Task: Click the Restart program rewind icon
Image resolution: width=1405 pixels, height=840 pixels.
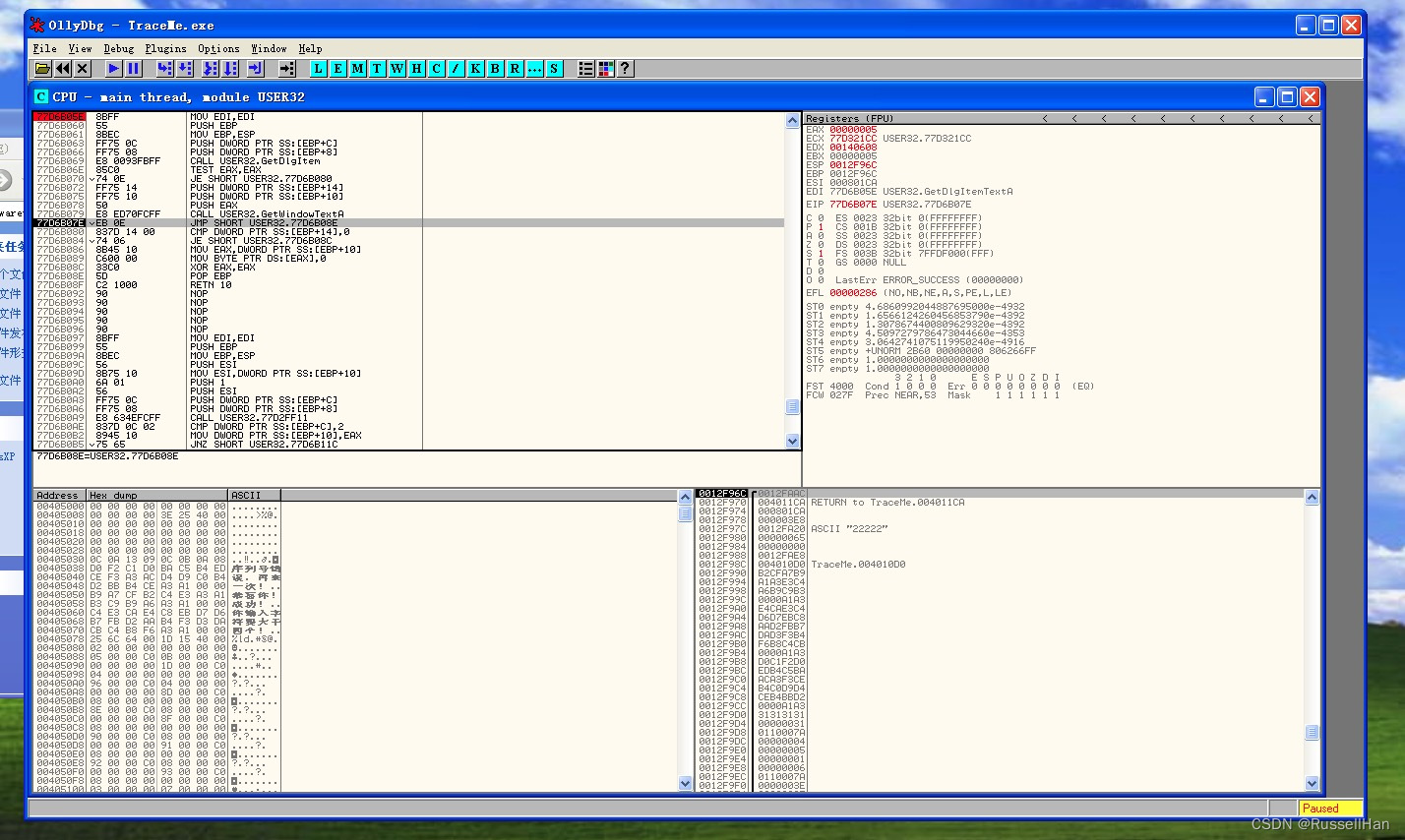Action: [63, 69]
